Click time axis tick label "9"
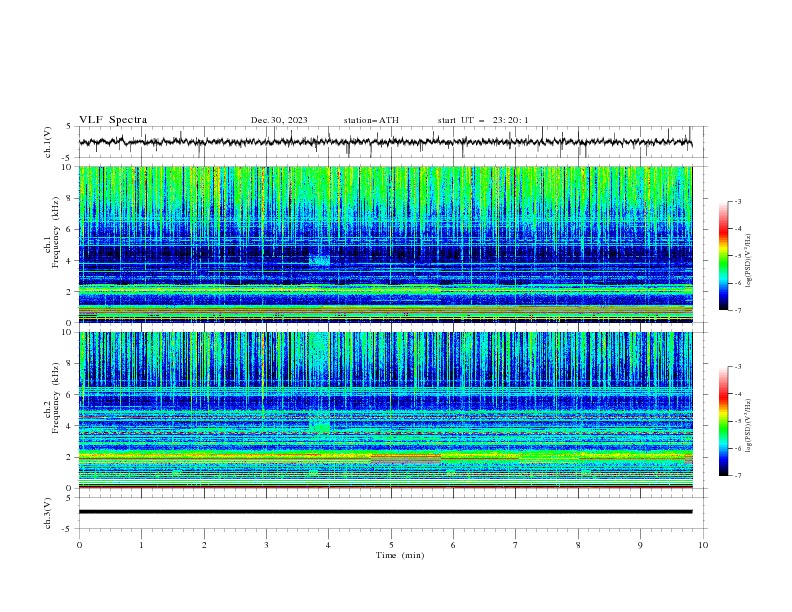 pyautogui.click(x=640, y=545)
